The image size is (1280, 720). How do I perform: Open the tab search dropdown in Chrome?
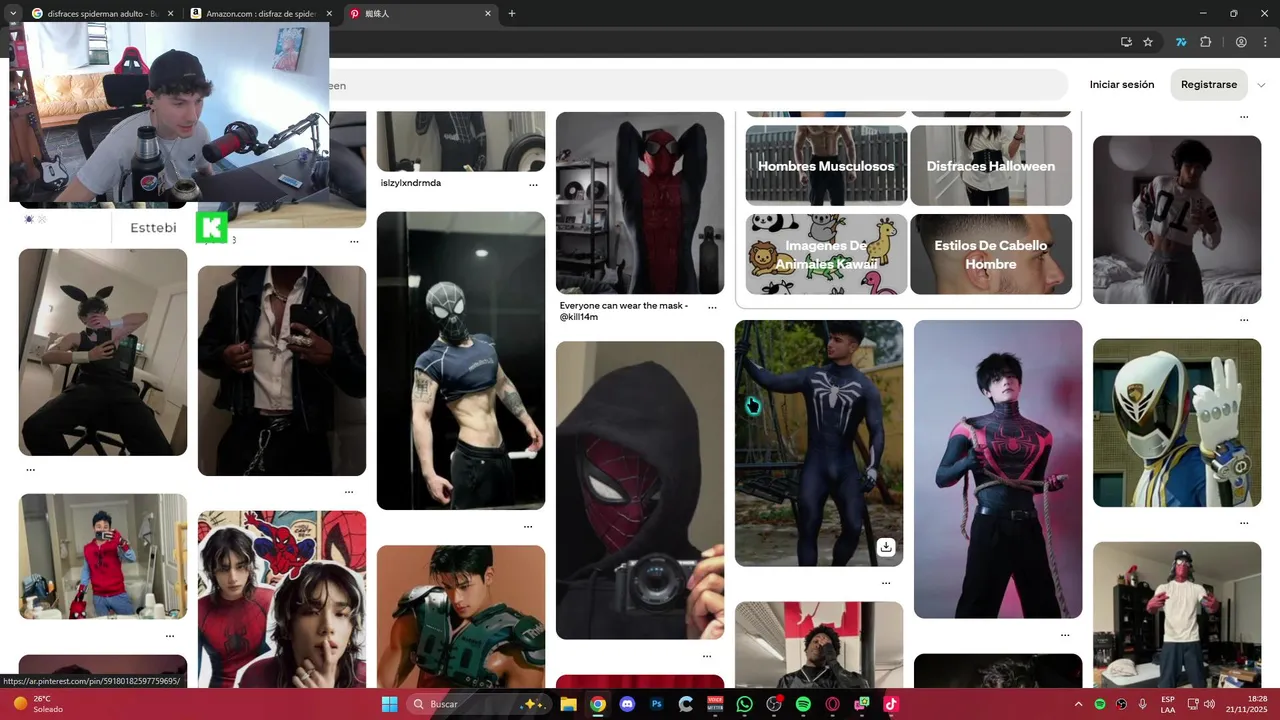pyautogui.click(x=13, y=13)
